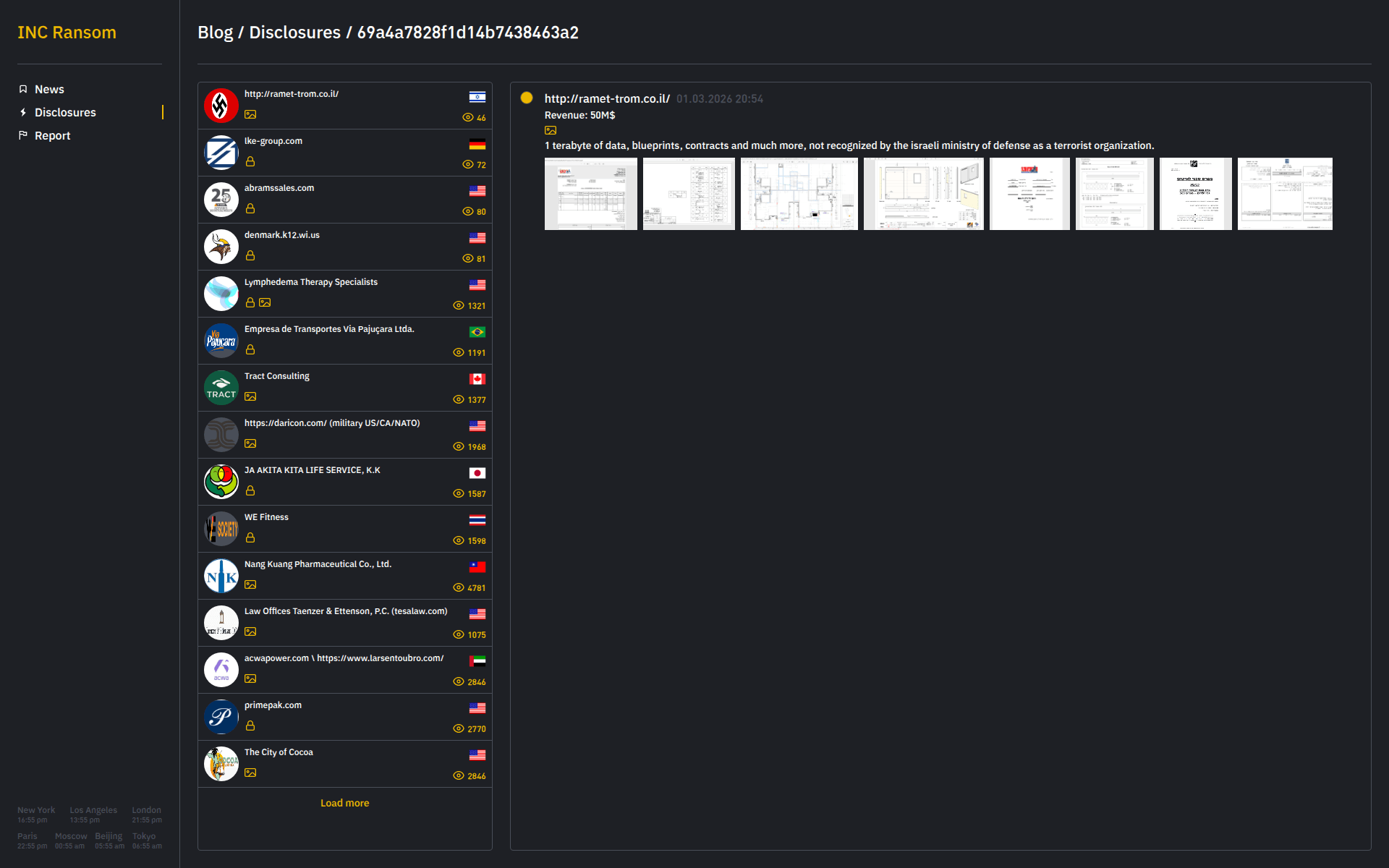The height and width of the screenshot is (868, 1389).
Task: Click the Nang Kuang NK logo avatar
Action: (x=221, y=576)
